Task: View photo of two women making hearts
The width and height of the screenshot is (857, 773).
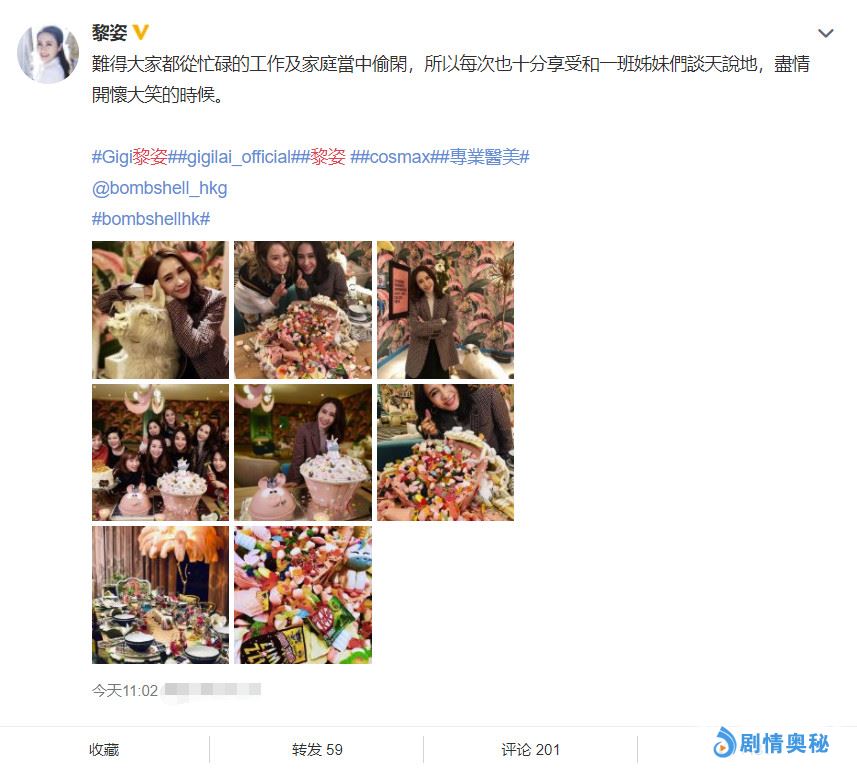Action: coord(303,310)
